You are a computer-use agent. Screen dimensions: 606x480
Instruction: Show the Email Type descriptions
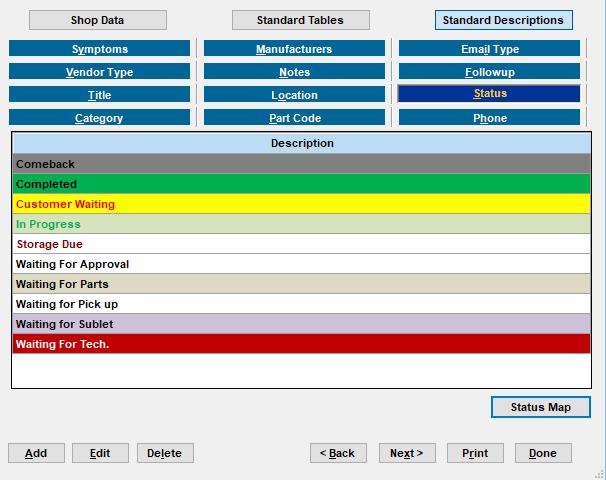489,49
